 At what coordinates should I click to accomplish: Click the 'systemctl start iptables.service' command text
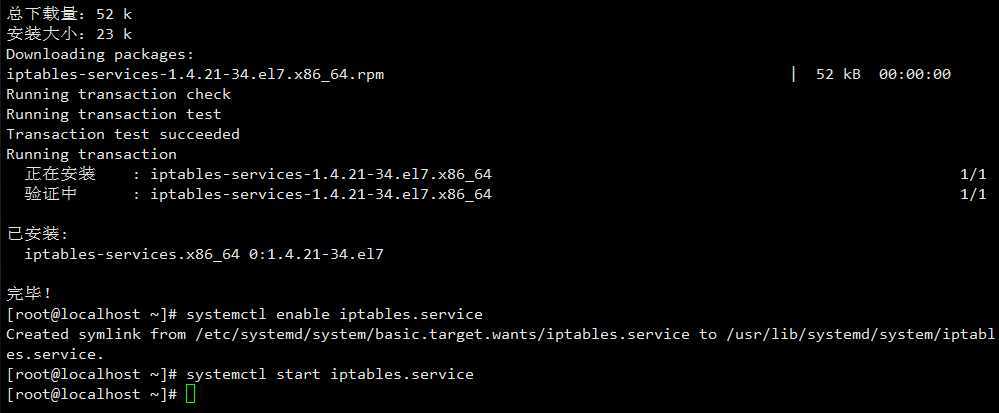330,374
